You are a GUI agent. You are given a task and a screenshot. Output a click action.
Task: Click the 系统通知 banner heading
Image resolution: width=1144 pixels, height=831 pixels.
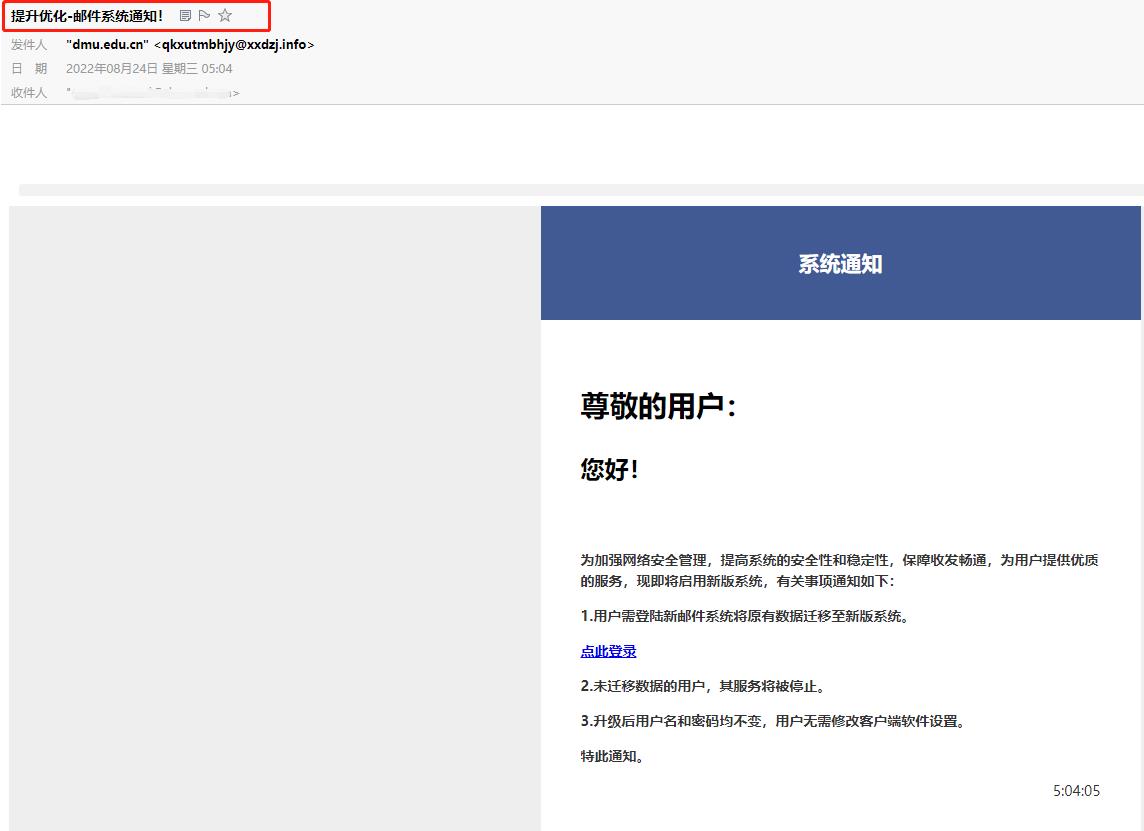(x=840, y=263)
